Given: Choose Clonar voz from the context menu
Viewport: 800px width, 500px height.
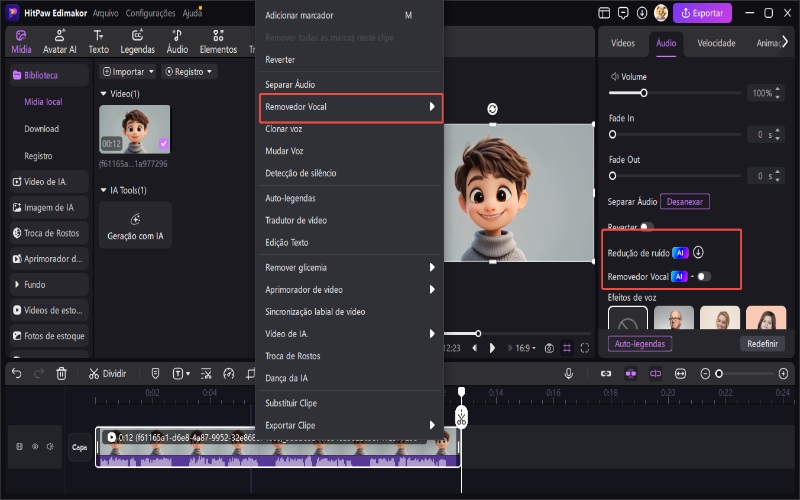Looking at the screenshot, I should [284, 129].
